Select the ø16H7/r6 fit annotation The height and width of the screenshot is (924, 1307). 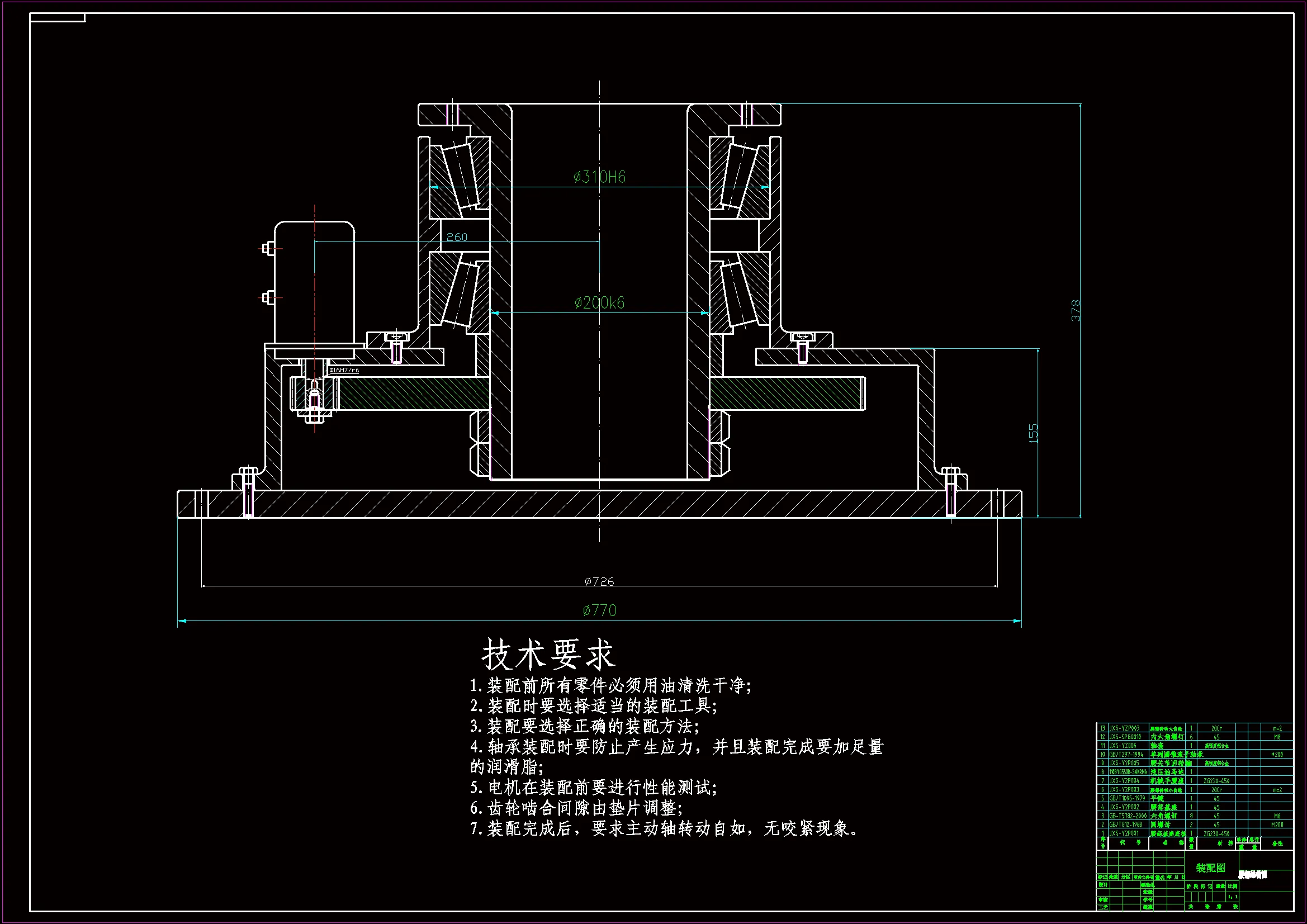344,370
